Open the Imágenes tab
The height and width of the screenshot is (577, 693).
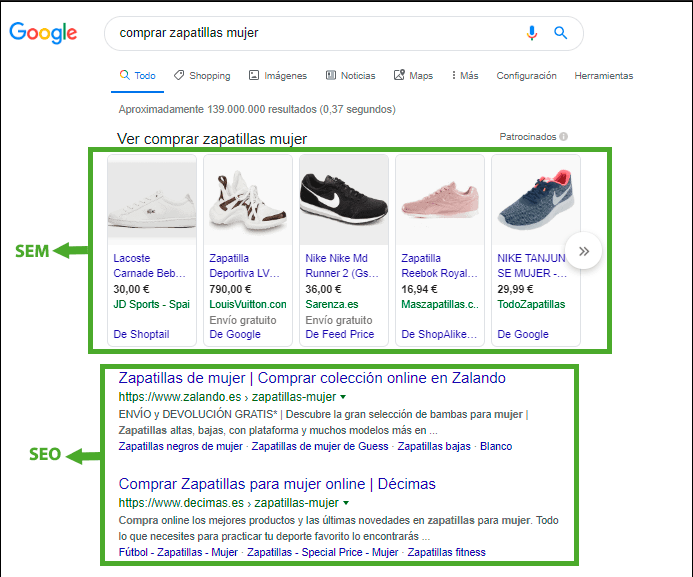(278, 76)
